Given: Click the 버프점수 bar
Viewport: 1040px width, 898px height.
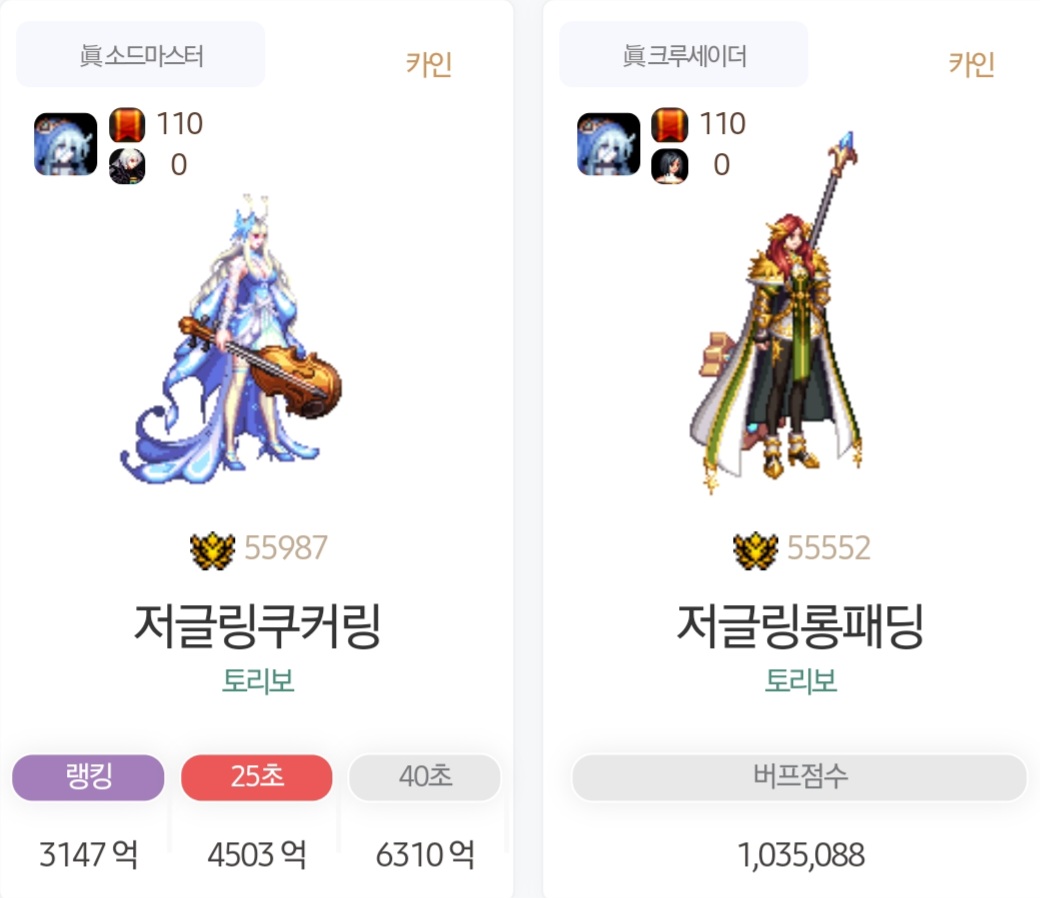Looking at the screenshot, I should (x=799, y=777).
